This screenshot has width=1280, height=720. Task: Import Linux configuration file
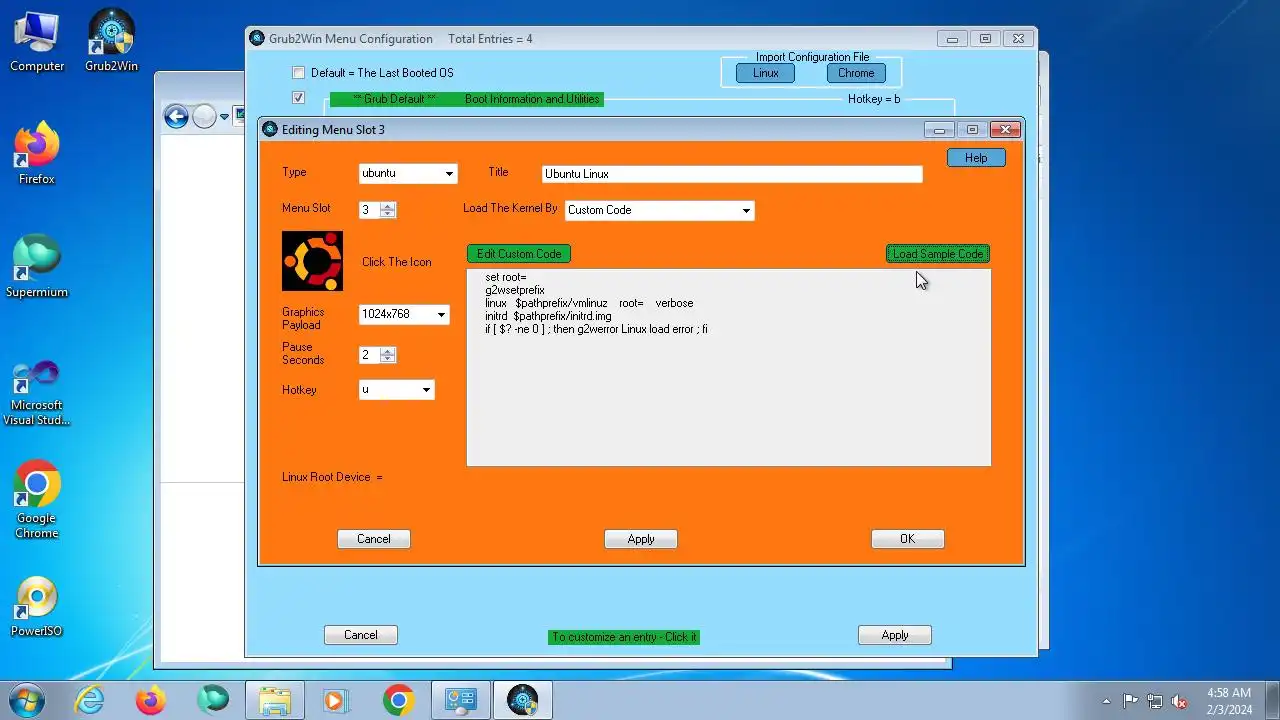tap(766, 73)
